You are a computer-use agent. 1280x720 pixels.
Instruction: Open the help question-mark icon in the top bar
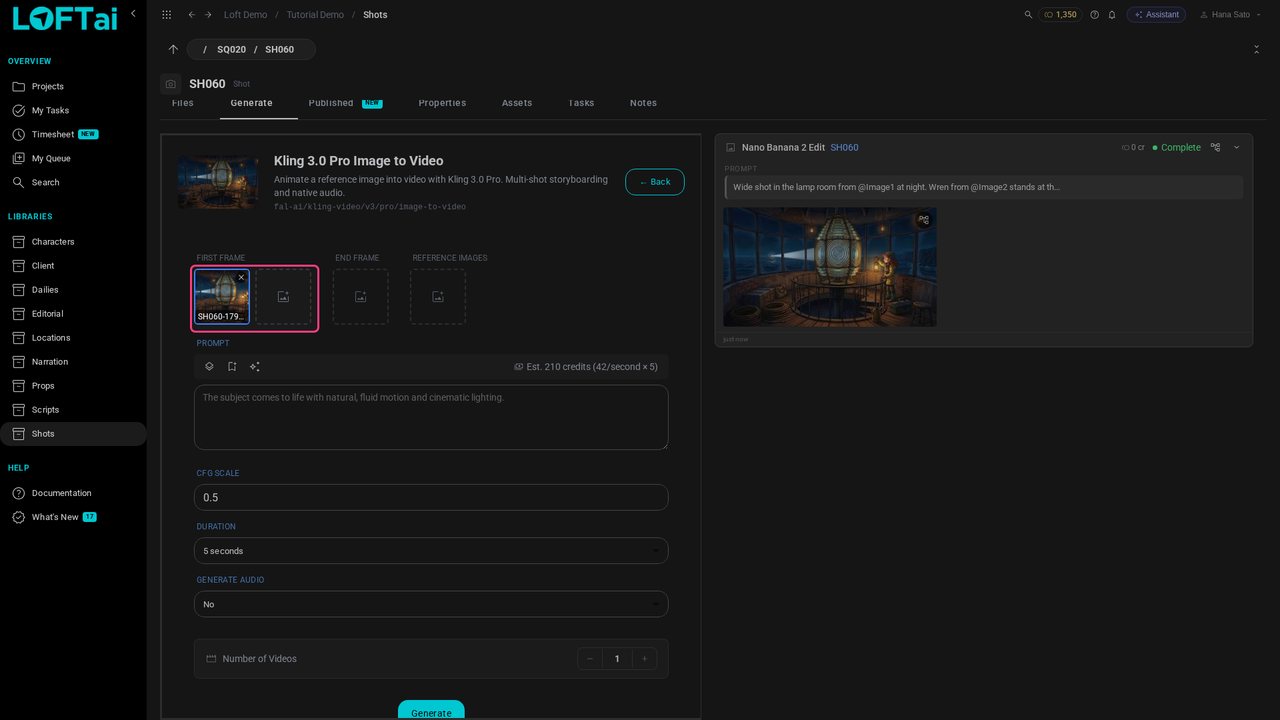(x=1094, y=15)
